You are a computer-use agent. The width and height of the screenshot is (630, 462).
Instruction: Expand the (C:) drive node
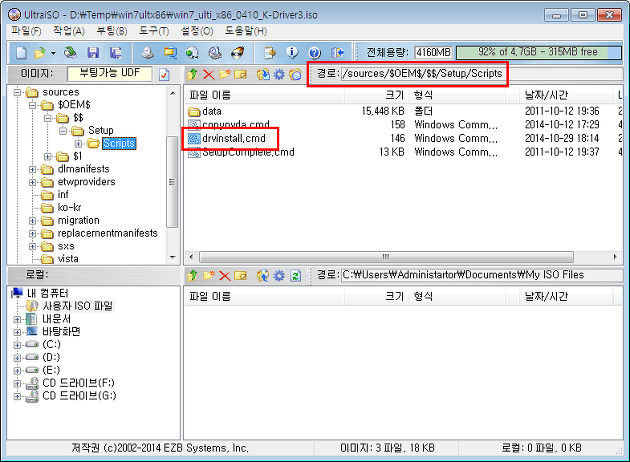tap(17, 345)
